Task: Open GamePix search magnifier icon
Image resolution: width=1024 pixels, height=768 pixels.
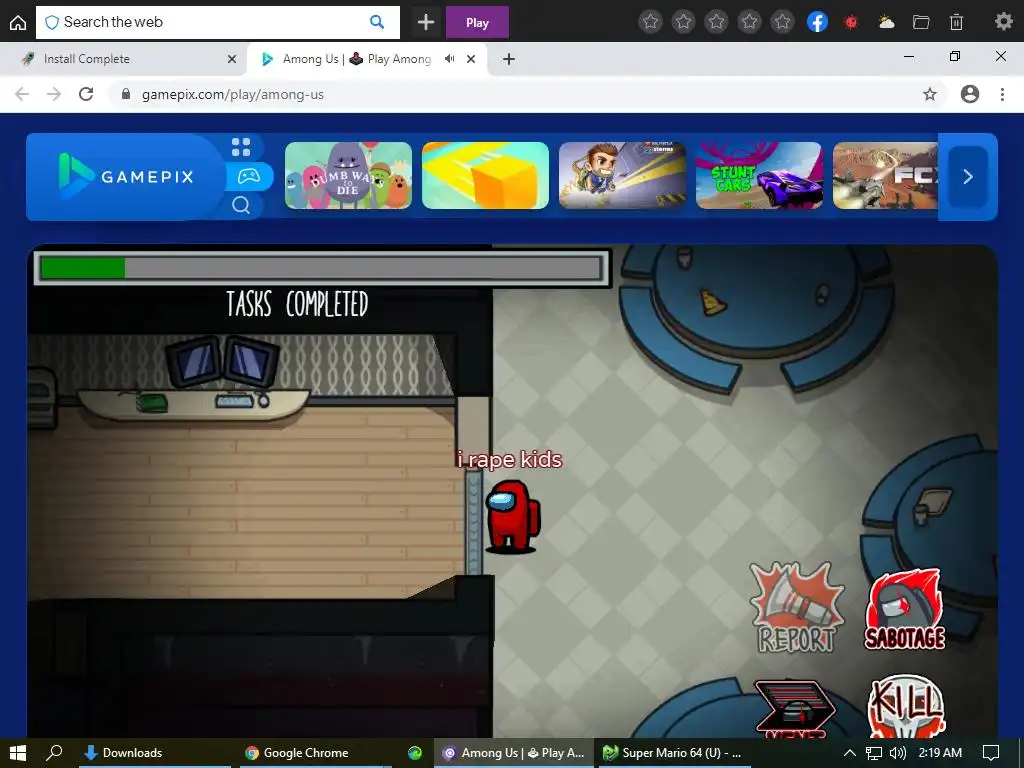Action: pos(241,205)
